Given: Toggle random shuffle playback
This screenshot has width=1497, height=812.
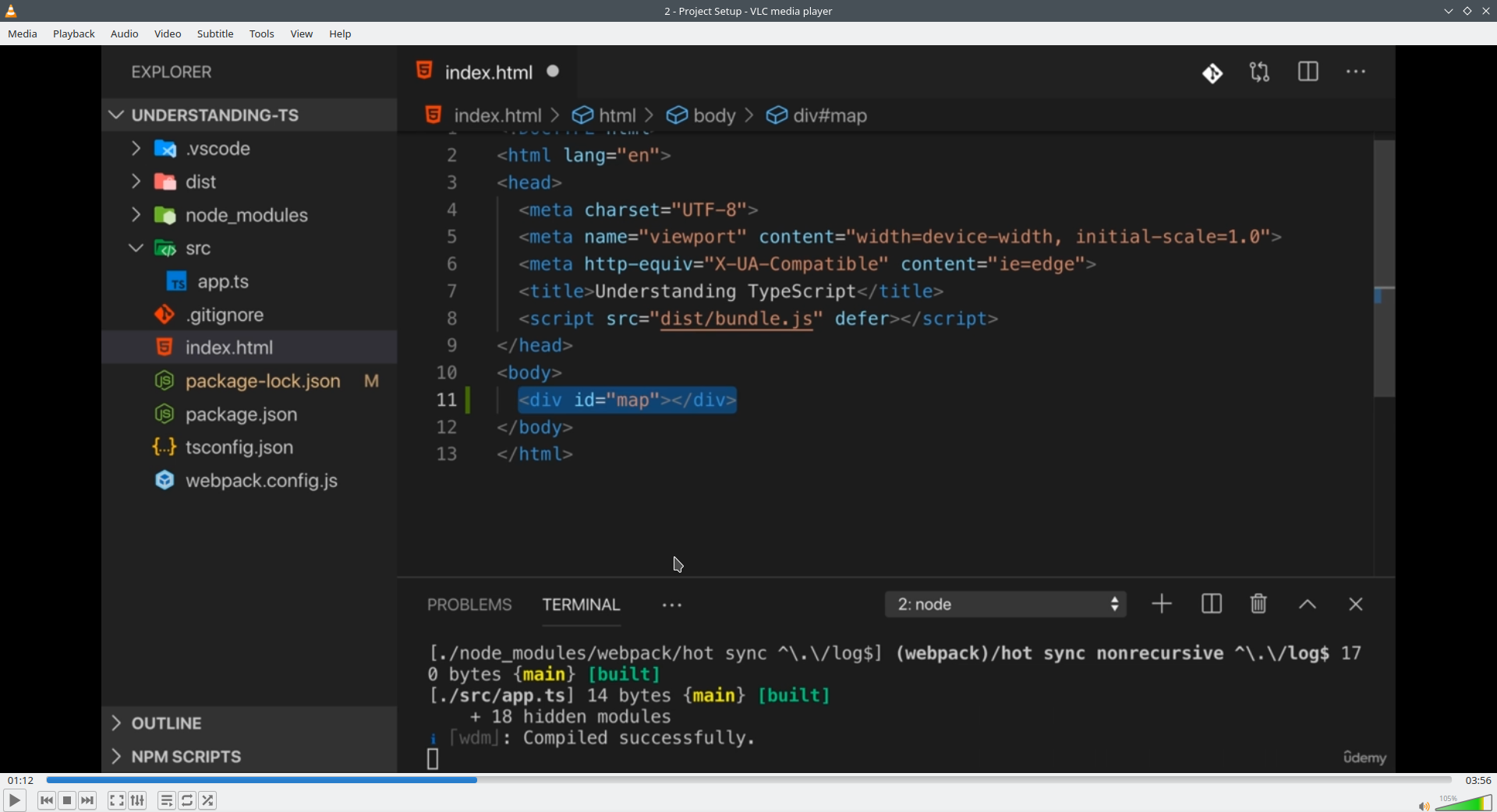Looking at the screenshot, I should point(208,800).
